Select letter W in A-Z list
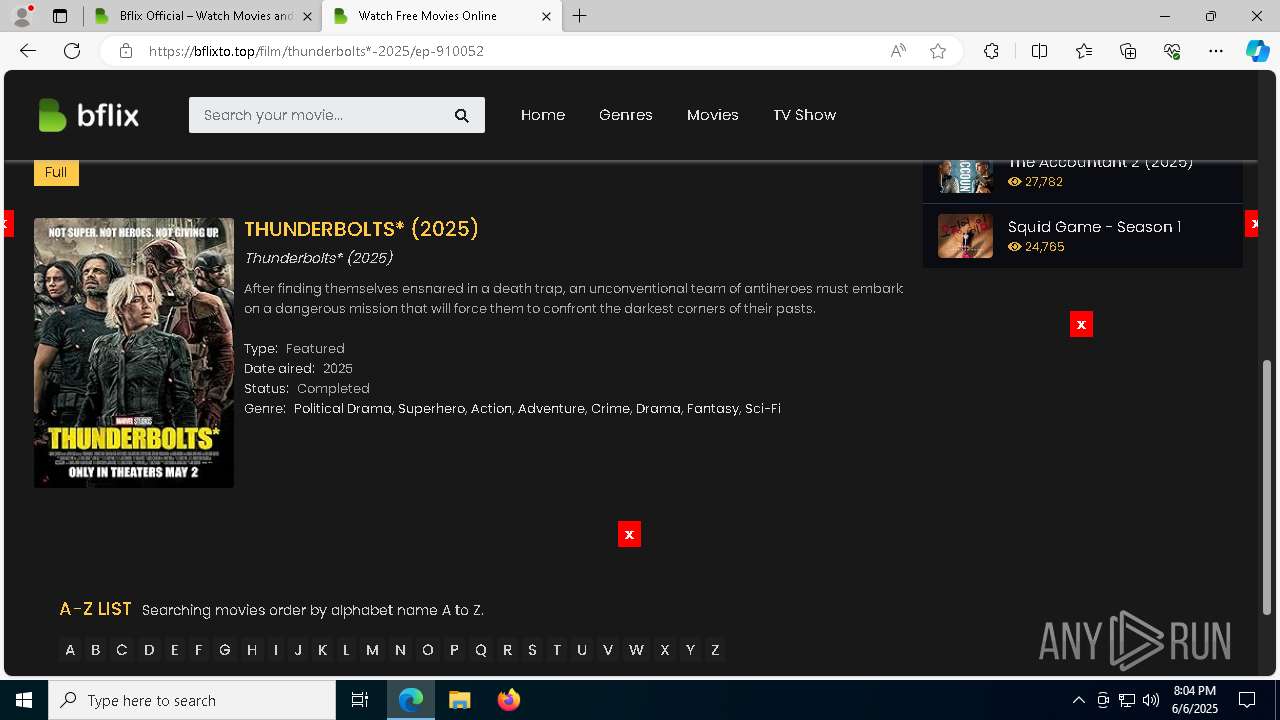 (636, 650)
